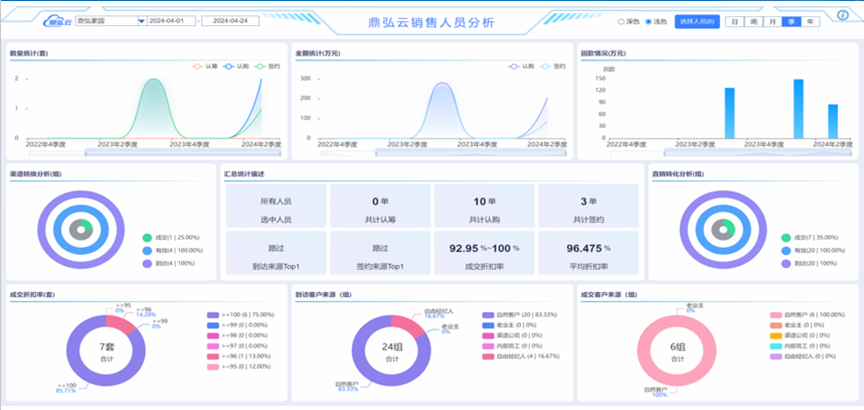Toggle 到访(20 | 100%) legend item
The height and width of the screenshot is (410, 864).
click(810, 264)
